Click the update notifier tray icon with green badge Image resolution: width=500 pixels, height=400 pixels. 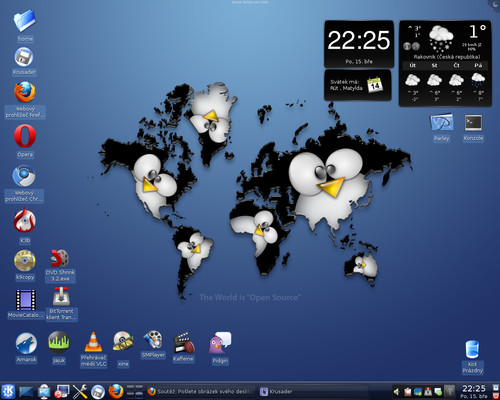coord(438,391)
